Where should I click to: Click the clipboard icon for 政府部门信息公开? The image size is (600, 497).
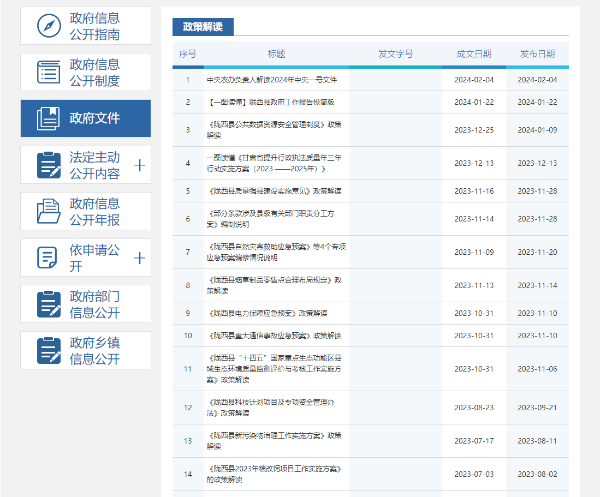pos(48,304)
